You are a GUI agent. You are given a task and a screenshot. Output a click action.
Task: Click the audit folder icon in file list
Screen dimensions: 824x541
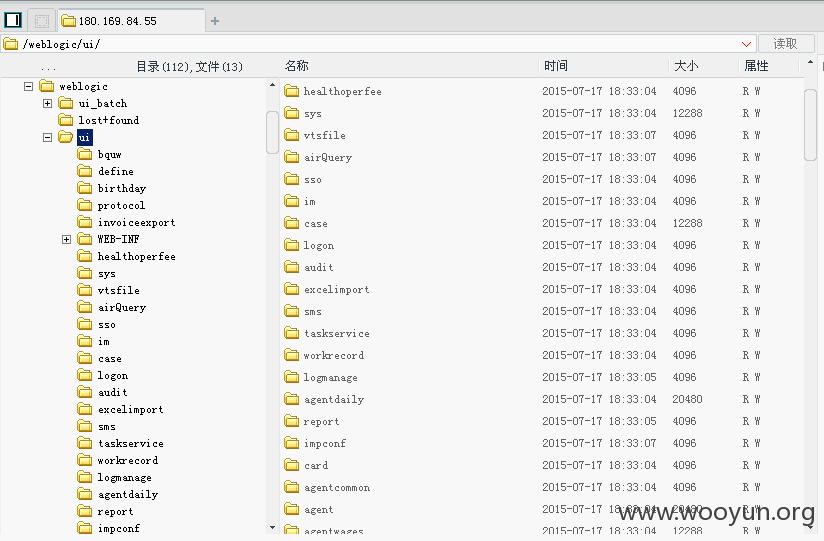click(x=292, y=267)
